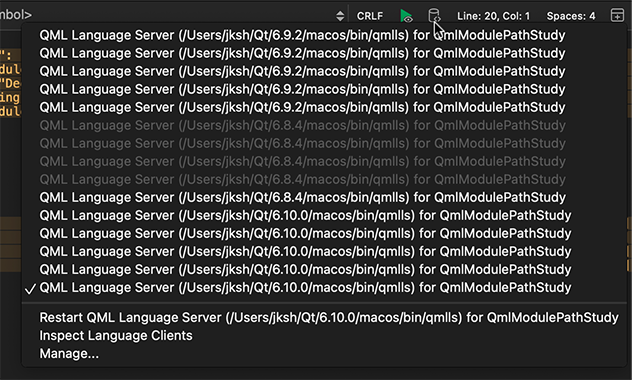Choose the last Qt 6.9.2 server entry

[302, 107]
